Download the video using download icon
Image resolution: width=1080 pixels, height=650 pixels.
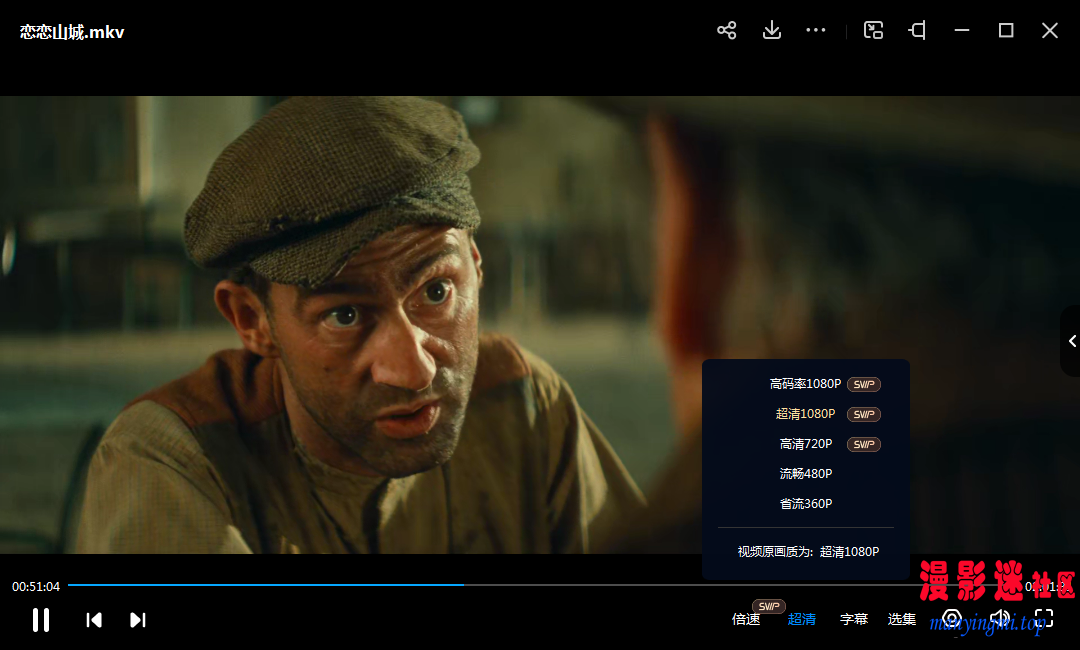click(x=772, y=30)
